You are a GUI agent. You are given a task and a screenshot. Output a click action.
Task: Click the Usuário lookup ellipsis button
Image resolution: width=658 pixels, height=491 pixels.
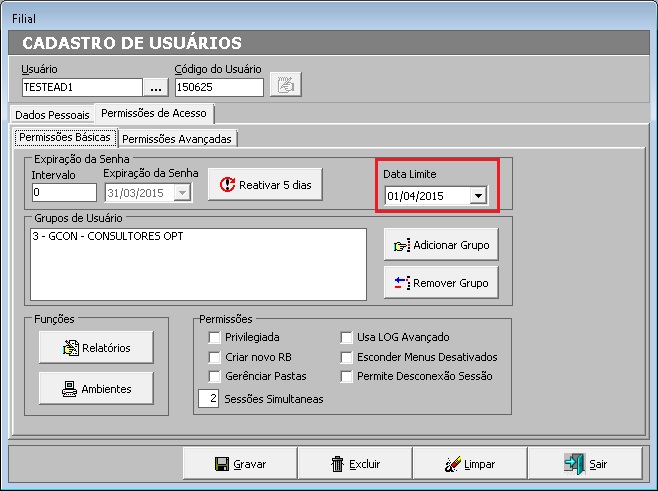click(x=155, y=87)
